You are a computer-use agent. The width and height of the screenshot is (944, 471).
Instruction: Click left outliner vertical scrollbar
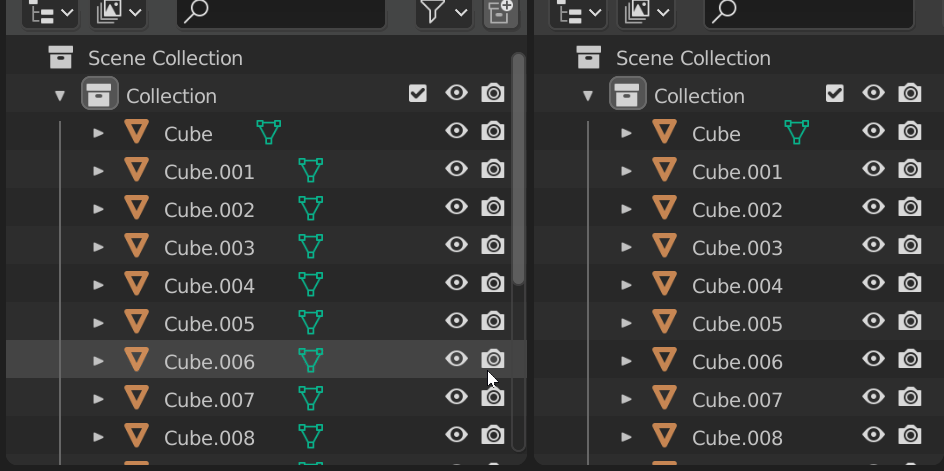click(518, 169)
